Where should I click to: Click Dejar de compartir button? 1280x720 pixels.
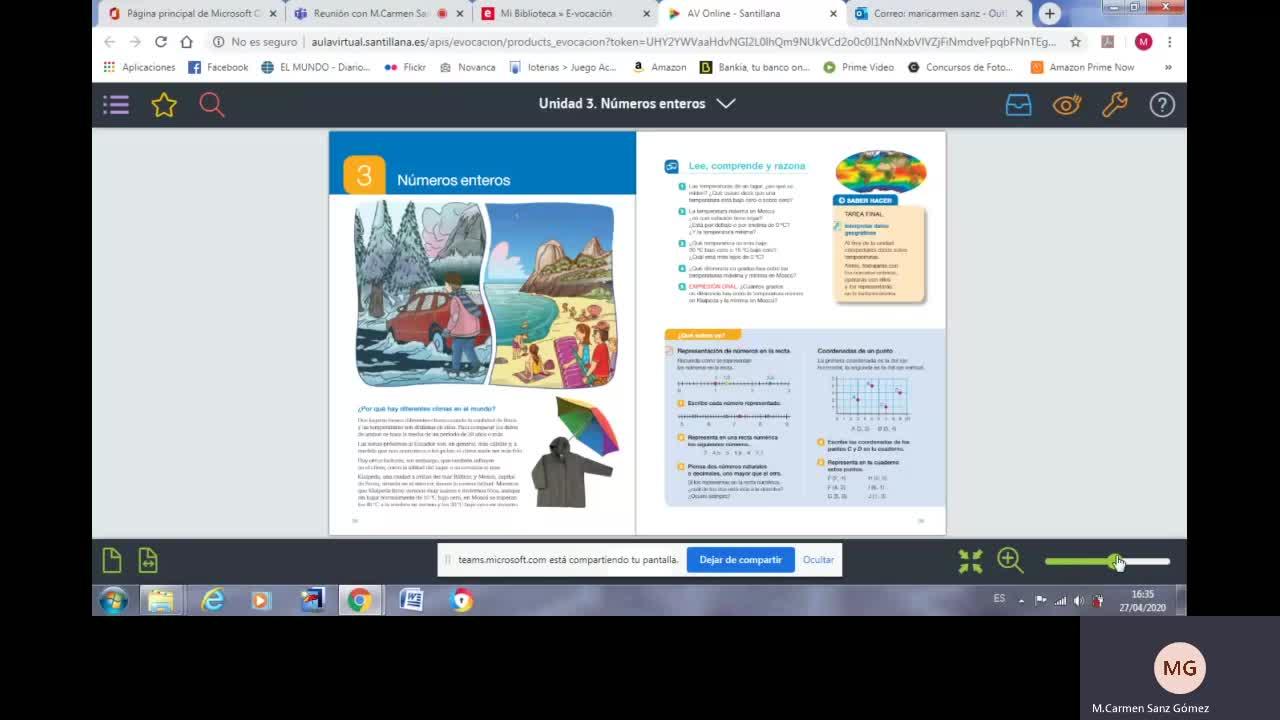click(x=740, y=560)
